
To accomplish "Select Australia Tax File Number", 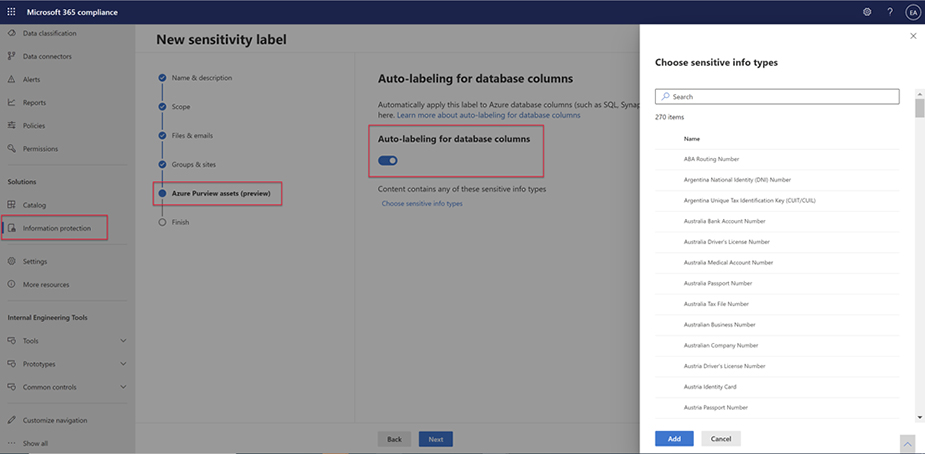I will 777,304.
